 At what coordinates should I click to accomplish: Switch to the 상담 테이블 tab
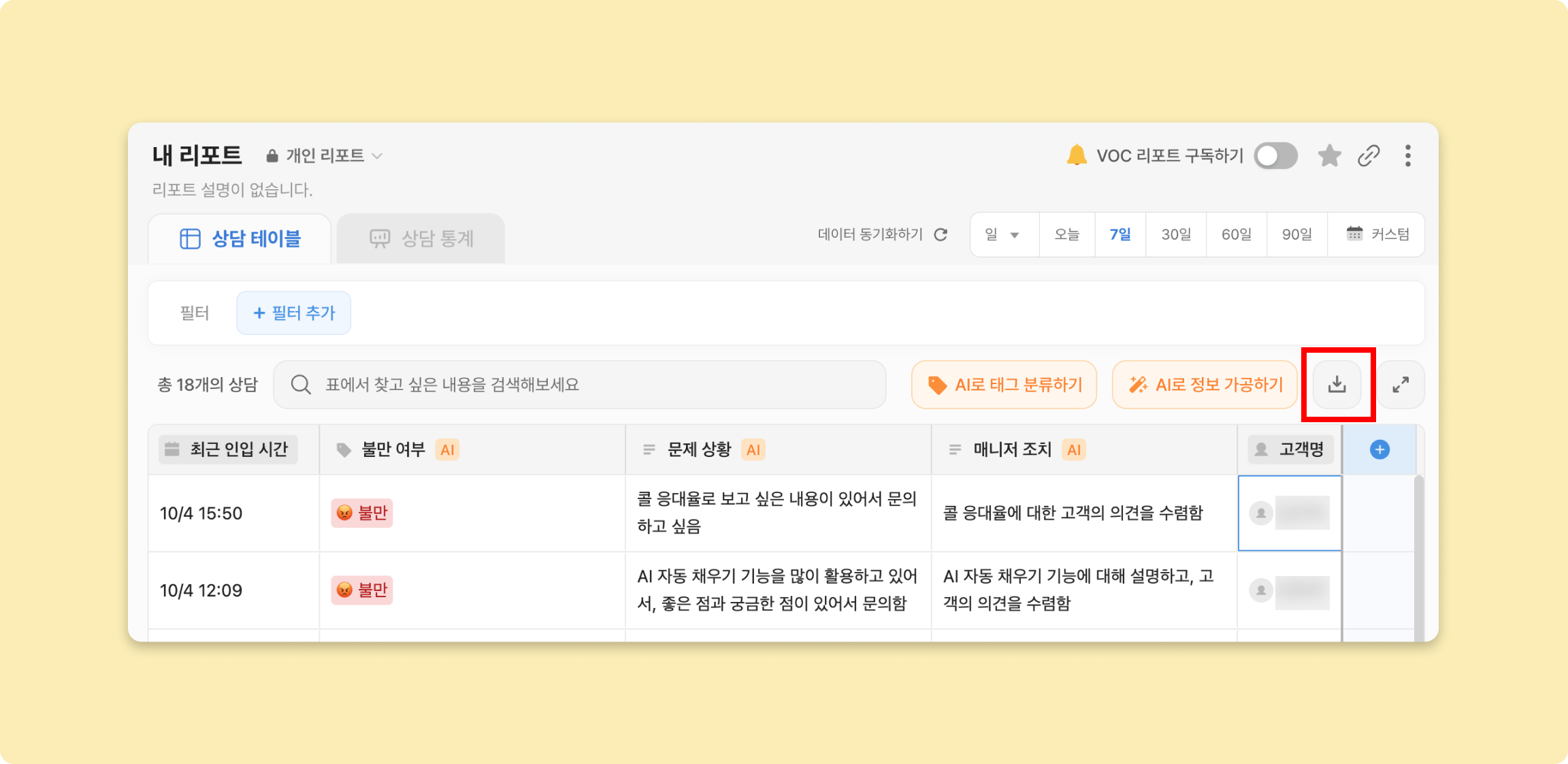(x=240, y=239)
